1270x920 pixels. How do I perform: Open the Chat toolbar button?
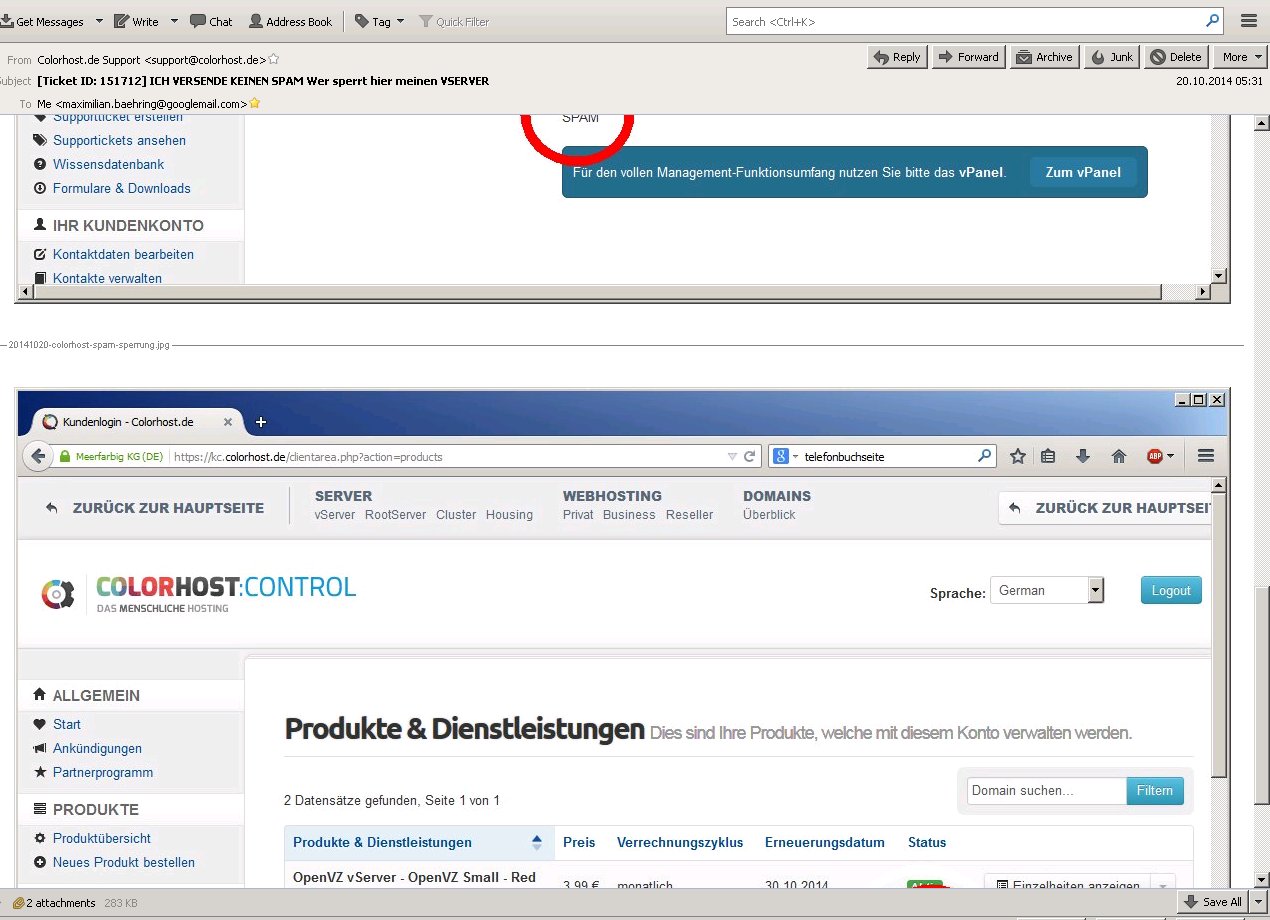(211, 21)
